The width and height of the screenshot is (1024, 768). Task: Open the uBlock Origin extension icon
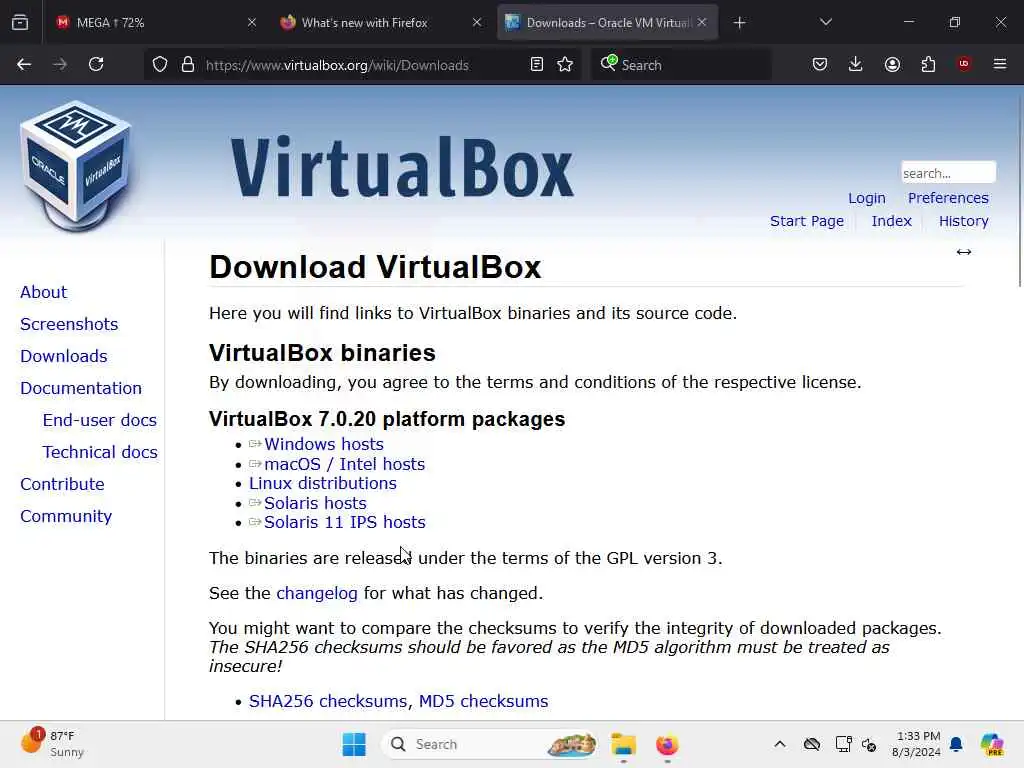(964, 63)
